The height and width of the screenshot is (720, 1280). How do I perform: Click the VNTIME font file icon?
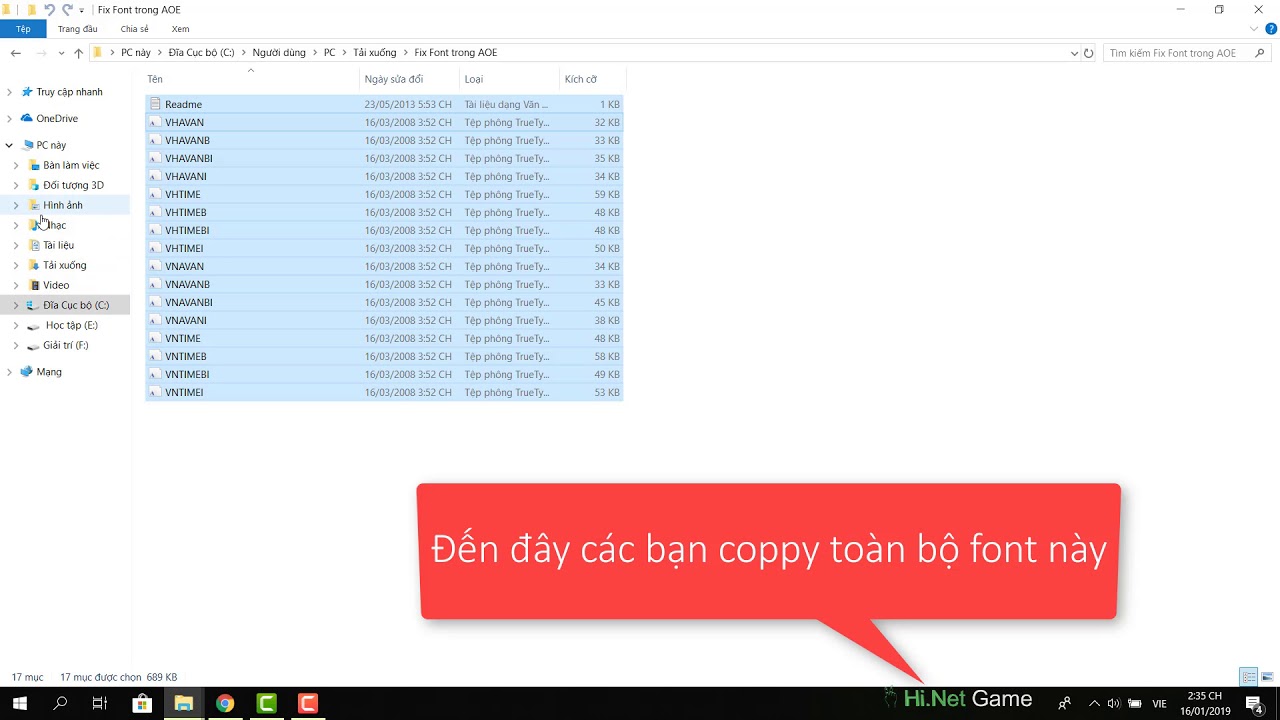155,338
